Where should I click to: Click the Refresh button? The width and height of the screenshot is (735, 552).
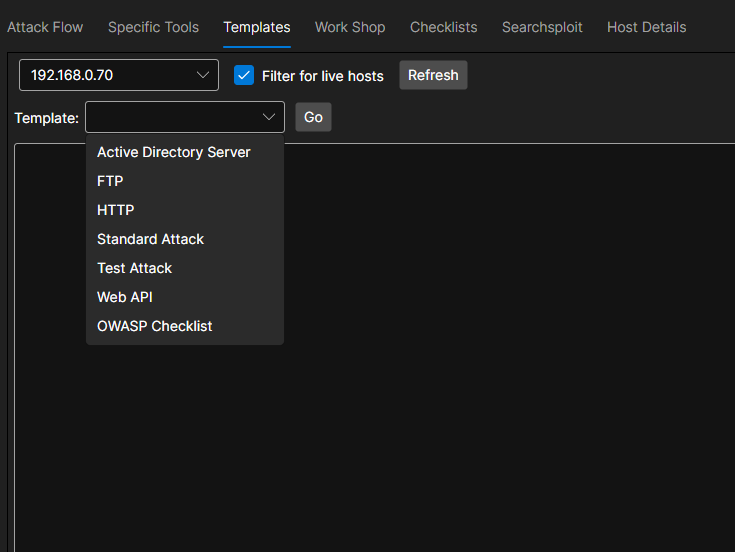pyautogui.click(x=433, y=75)
